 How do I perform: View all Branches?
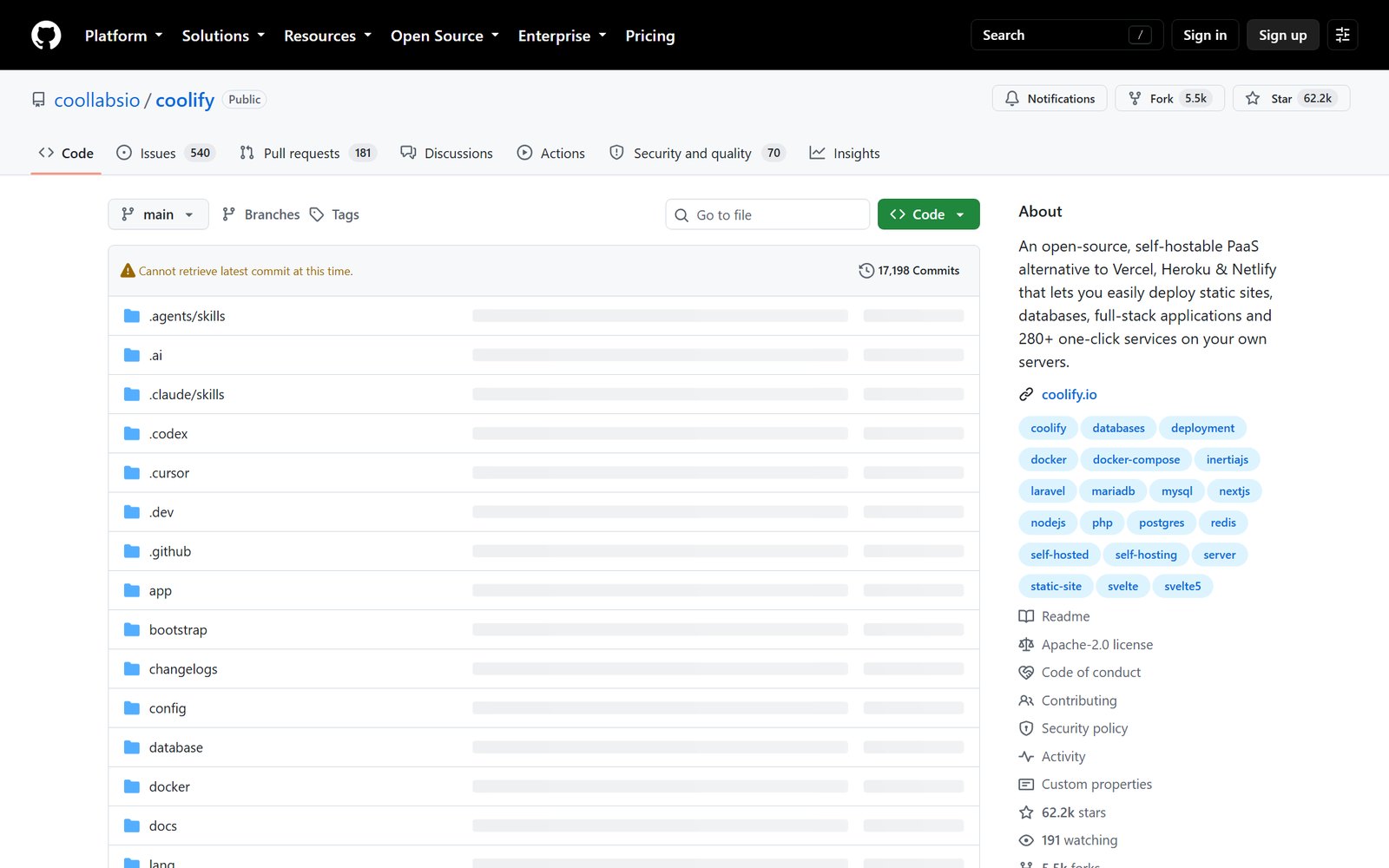[x=261, y=214]
